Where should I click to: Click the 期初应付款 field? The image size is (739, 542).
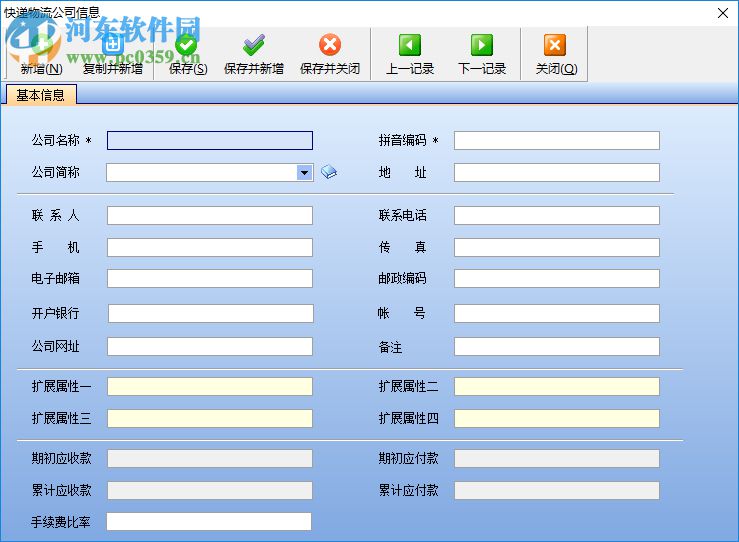(557, 459)
